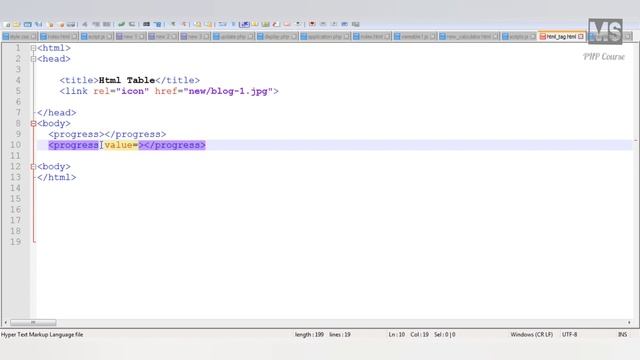Click the Open file toolbar icon
Screen dimensions: 640x360
tap(17, 24)
